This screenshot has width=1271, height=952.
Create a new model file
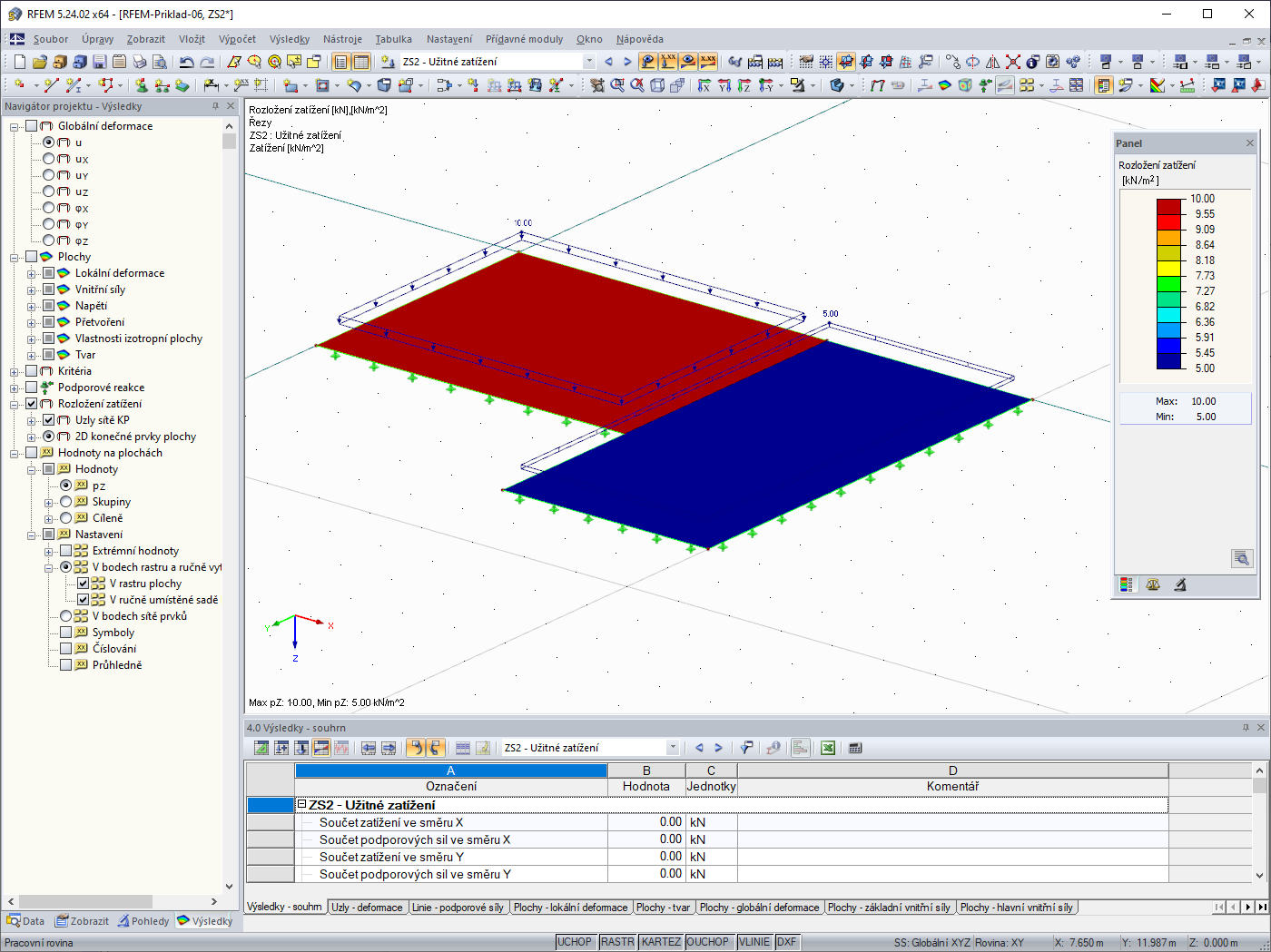19,62
